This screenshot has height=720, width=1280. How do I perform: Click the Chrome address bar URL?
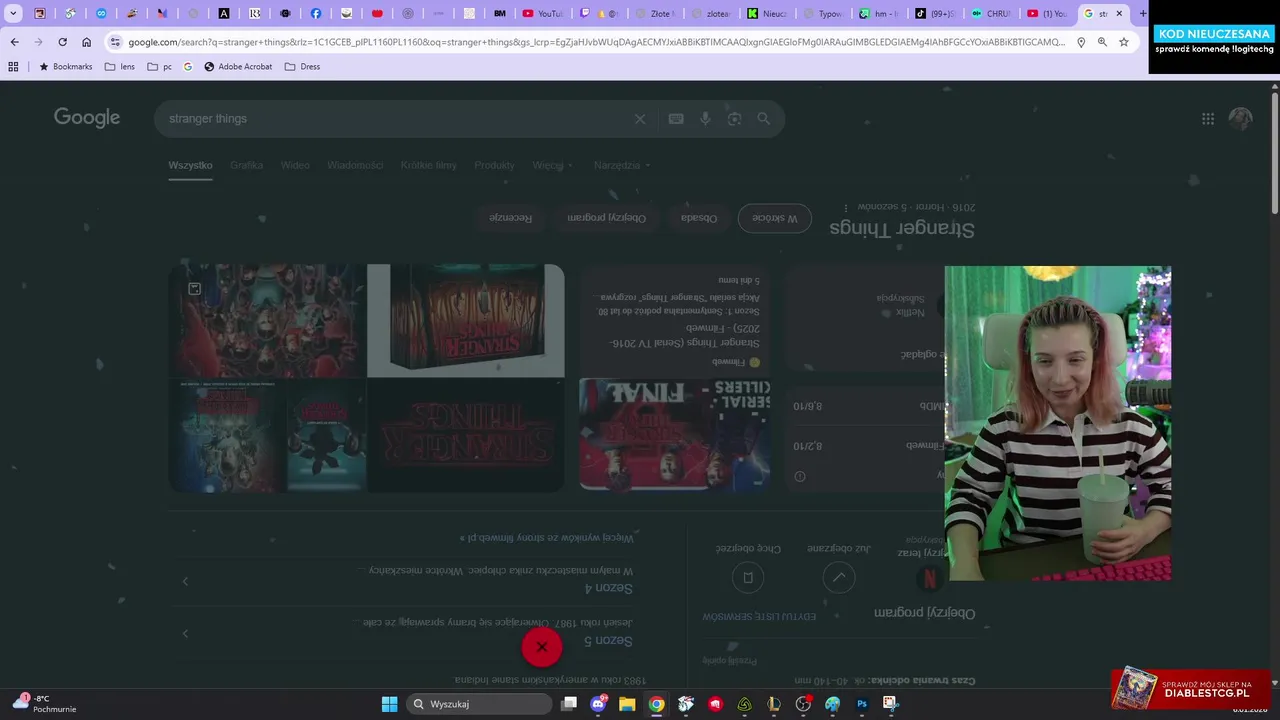click(x=596, y=42)
